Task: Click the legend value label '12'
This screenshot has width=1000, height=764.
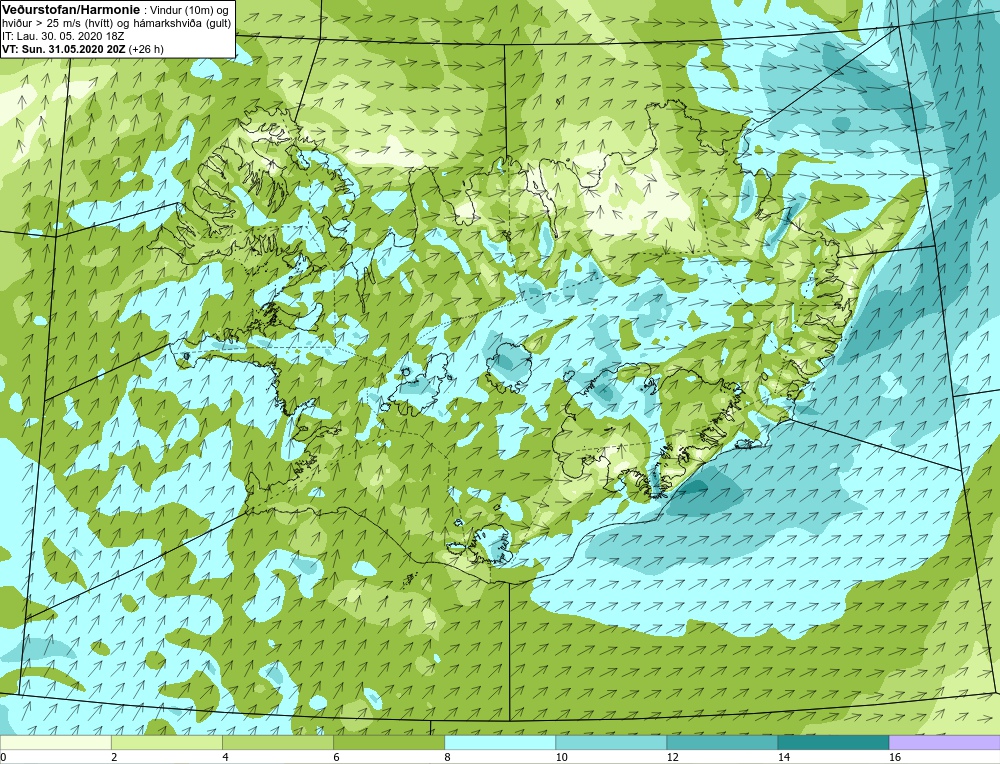Action: (672, 757)
